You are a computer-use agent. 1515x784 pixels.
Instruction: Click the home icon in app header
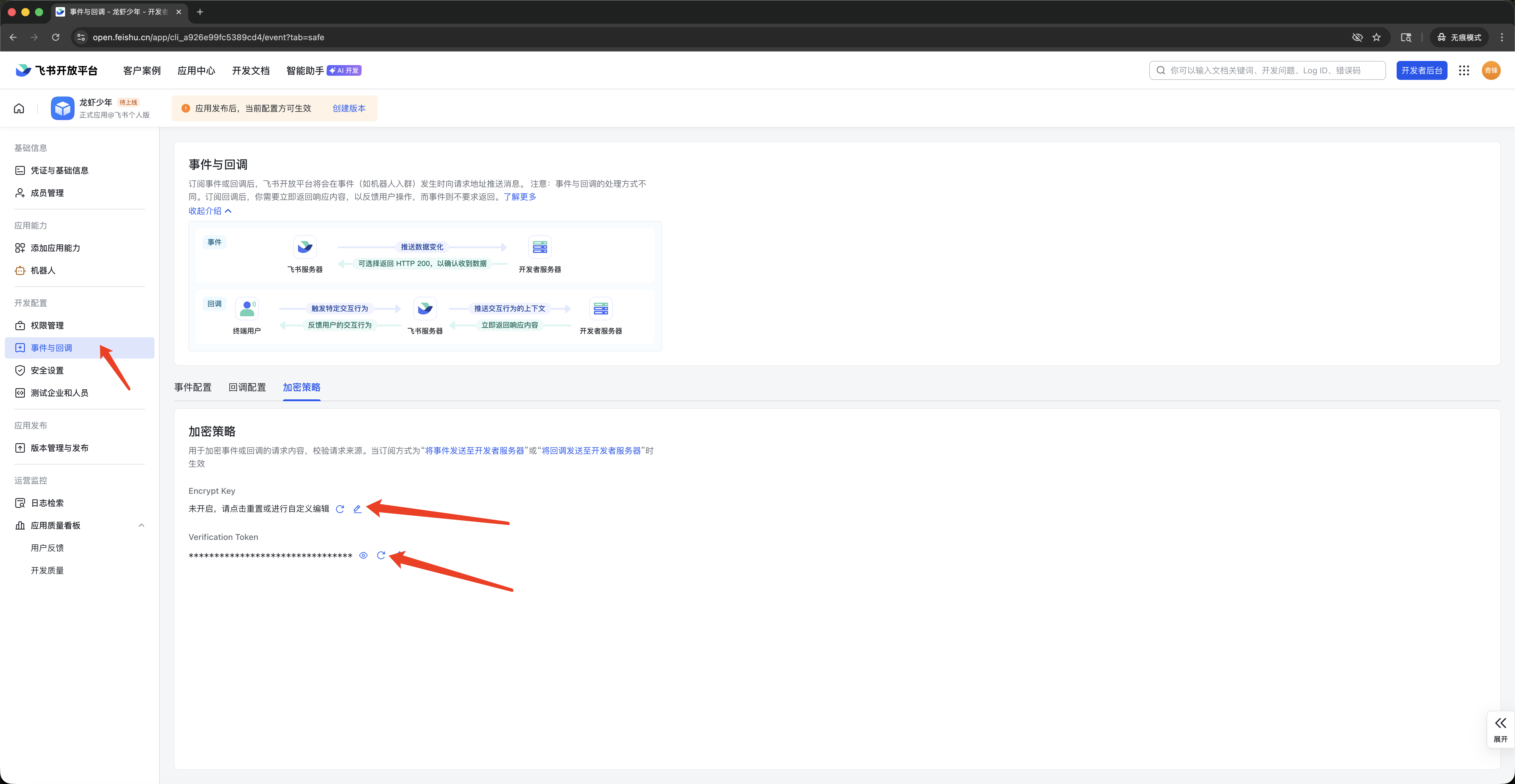19,108
